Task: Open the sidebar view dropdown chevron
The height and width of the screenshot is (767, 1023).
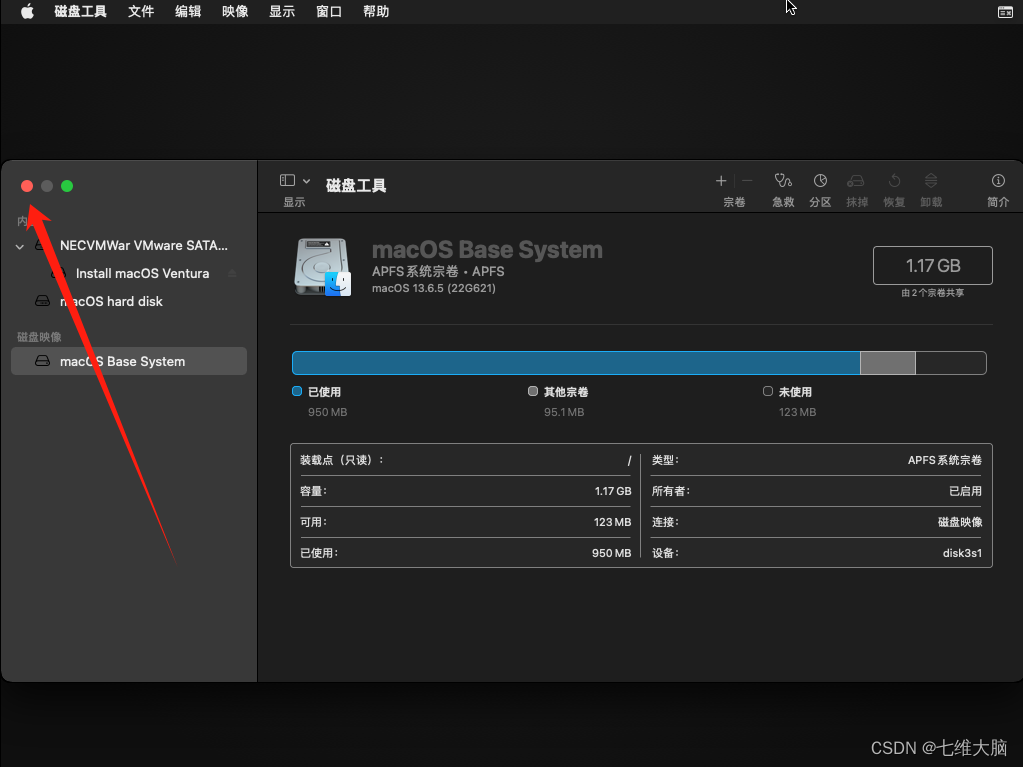Action: [307, 181]
